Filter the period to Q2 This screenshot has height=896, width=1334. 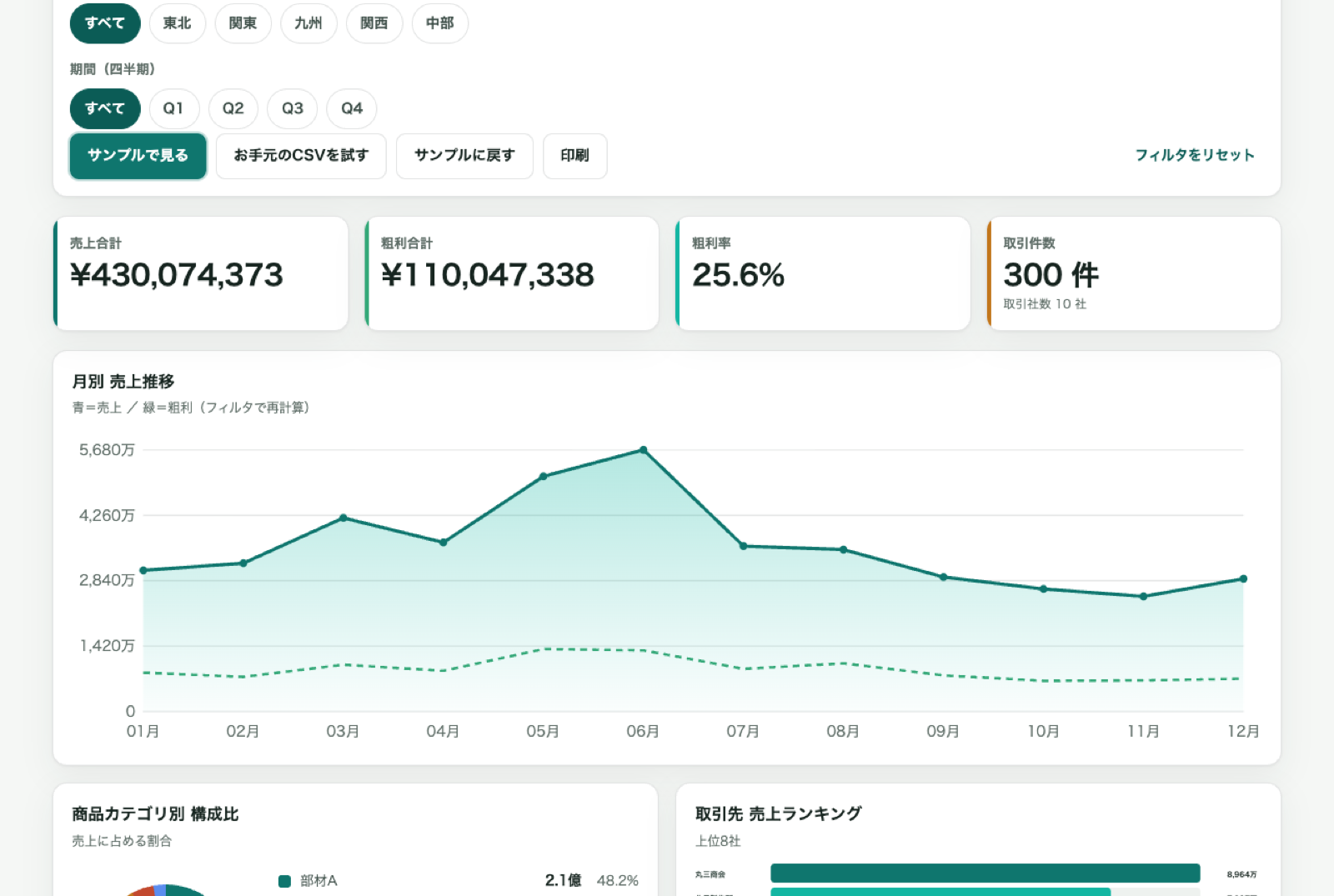[233, 108]
